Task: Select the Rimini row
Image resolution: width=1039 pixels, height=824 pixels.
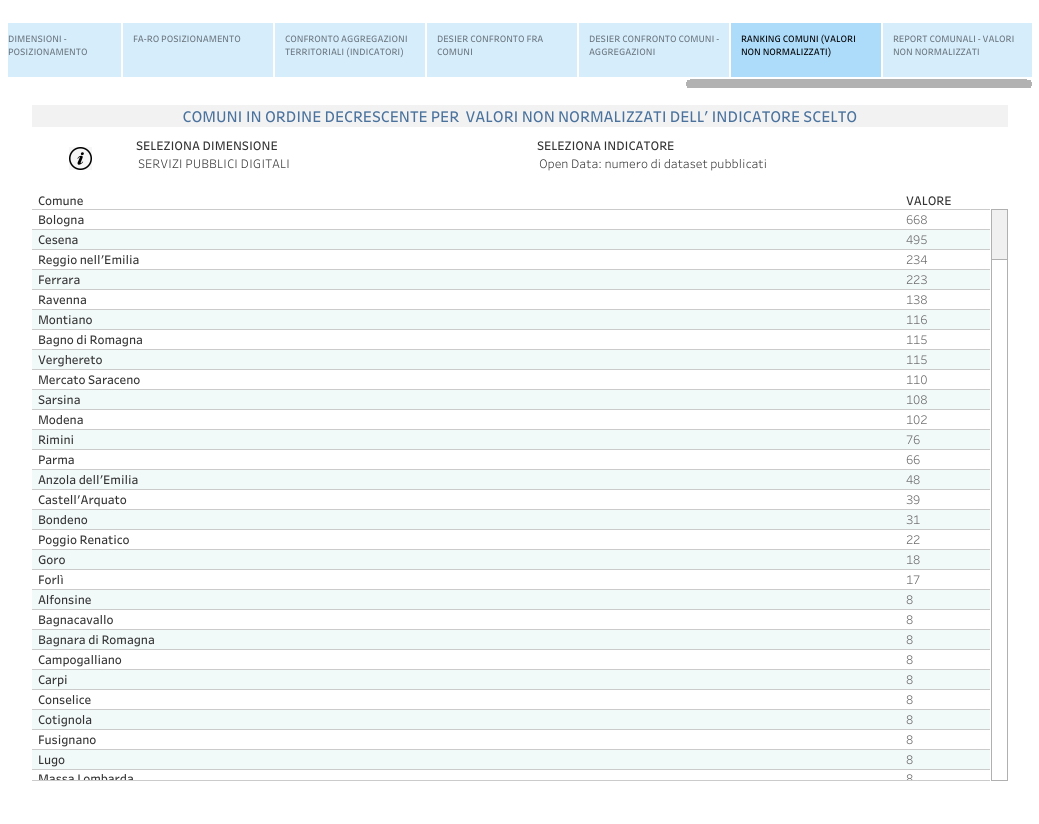Action: tap(511, 440)
